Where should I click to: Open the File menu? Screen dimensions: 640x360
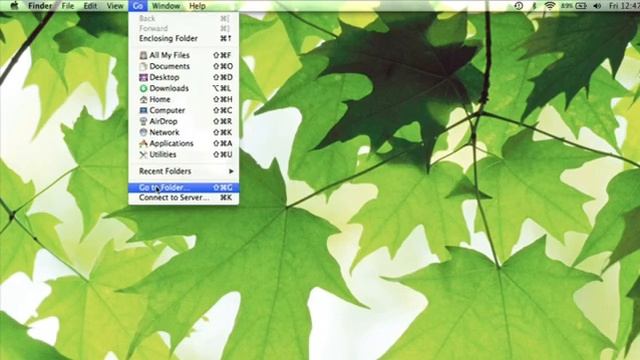67,6
